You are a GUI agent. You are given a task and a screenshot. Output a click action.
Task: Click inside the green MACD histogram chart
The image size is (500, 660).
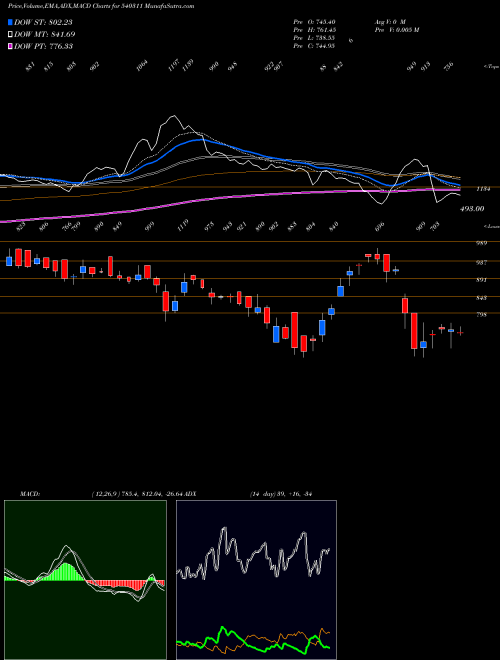tap(85, 580)
